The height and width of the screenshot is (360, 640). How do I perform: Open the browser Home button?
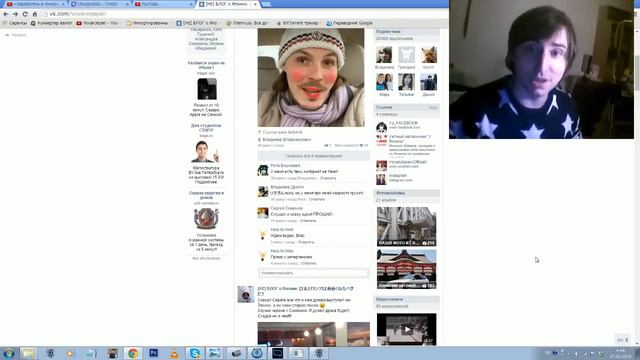click(x=35, y=14)
